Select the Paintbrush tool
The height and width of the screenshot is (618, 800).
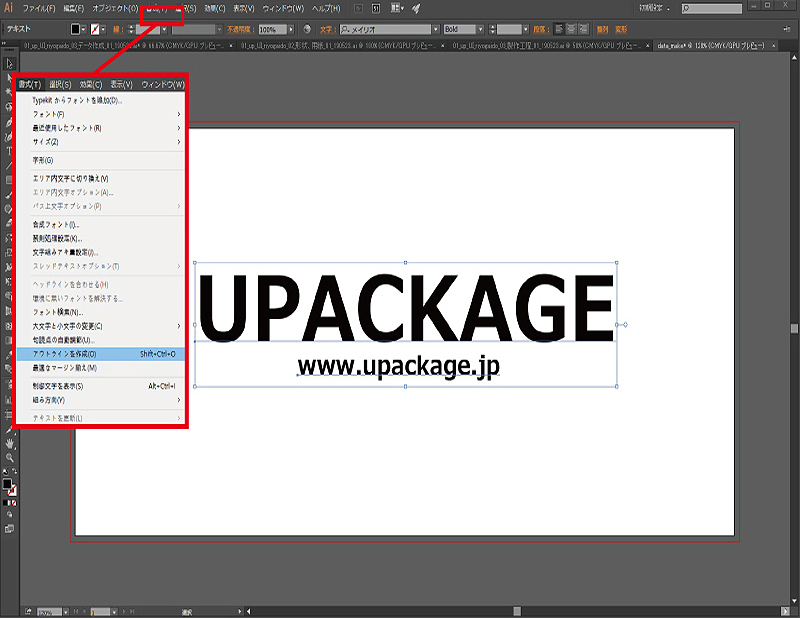(9, 194)
